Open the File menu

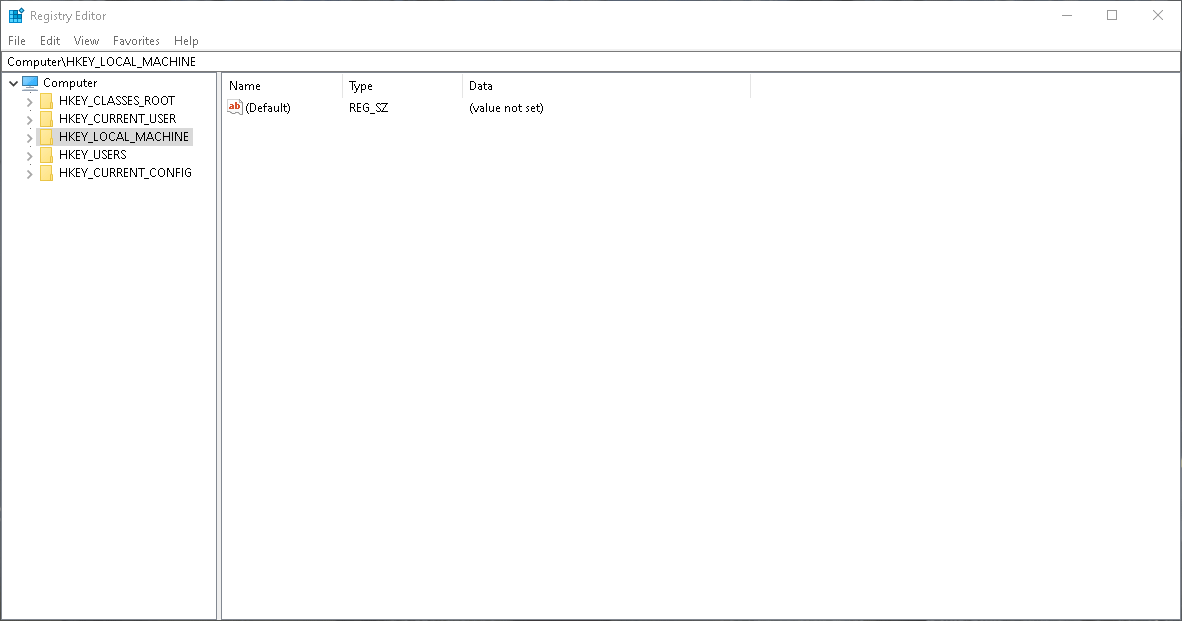(x=17, y=41)
